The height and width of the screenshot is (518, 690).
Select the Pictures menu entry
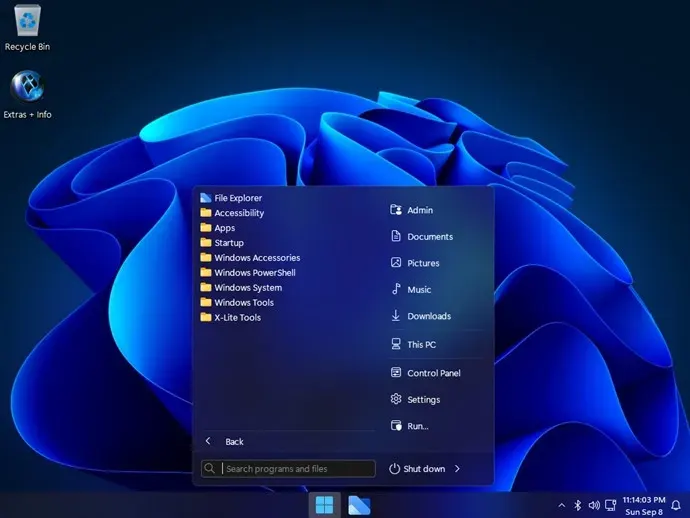tap(423, 263)
